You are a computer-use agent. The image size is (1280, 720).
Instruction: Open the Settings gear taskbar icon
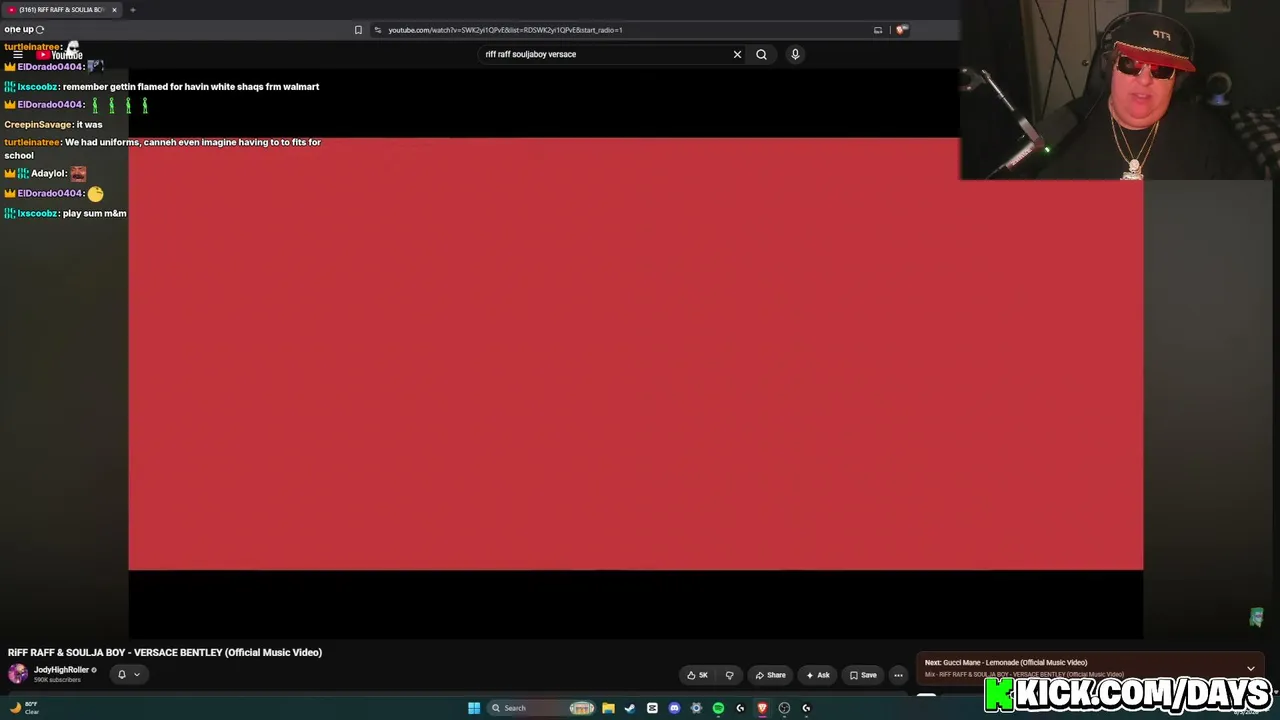coord(696,708)
